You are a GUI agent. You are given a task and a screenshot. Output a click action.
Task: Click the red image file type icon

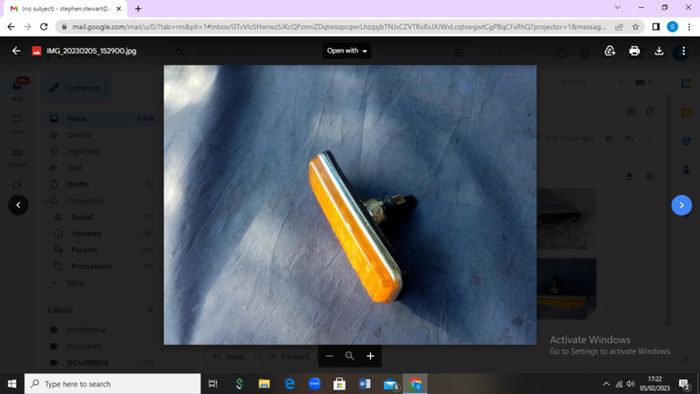coord(37,51)
